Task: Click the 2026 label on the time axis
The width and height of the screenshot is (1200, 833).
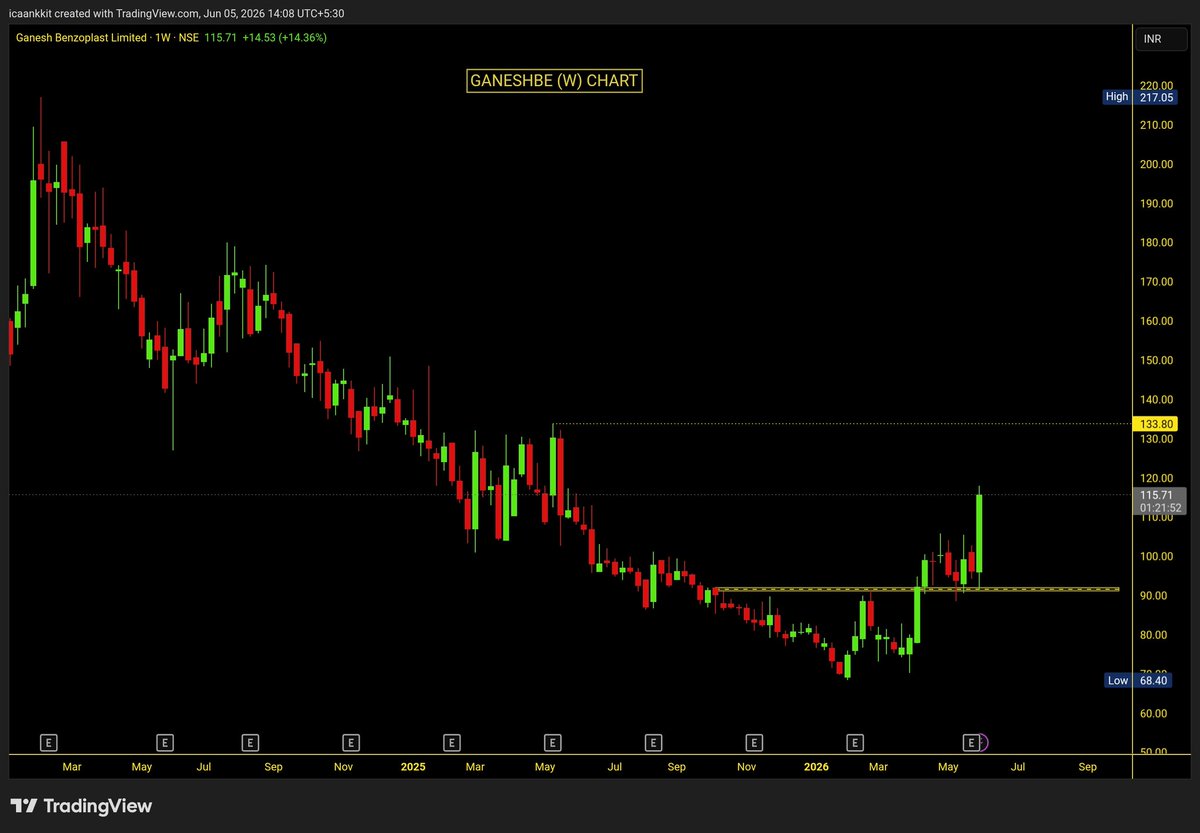Action: pos(816,767)
